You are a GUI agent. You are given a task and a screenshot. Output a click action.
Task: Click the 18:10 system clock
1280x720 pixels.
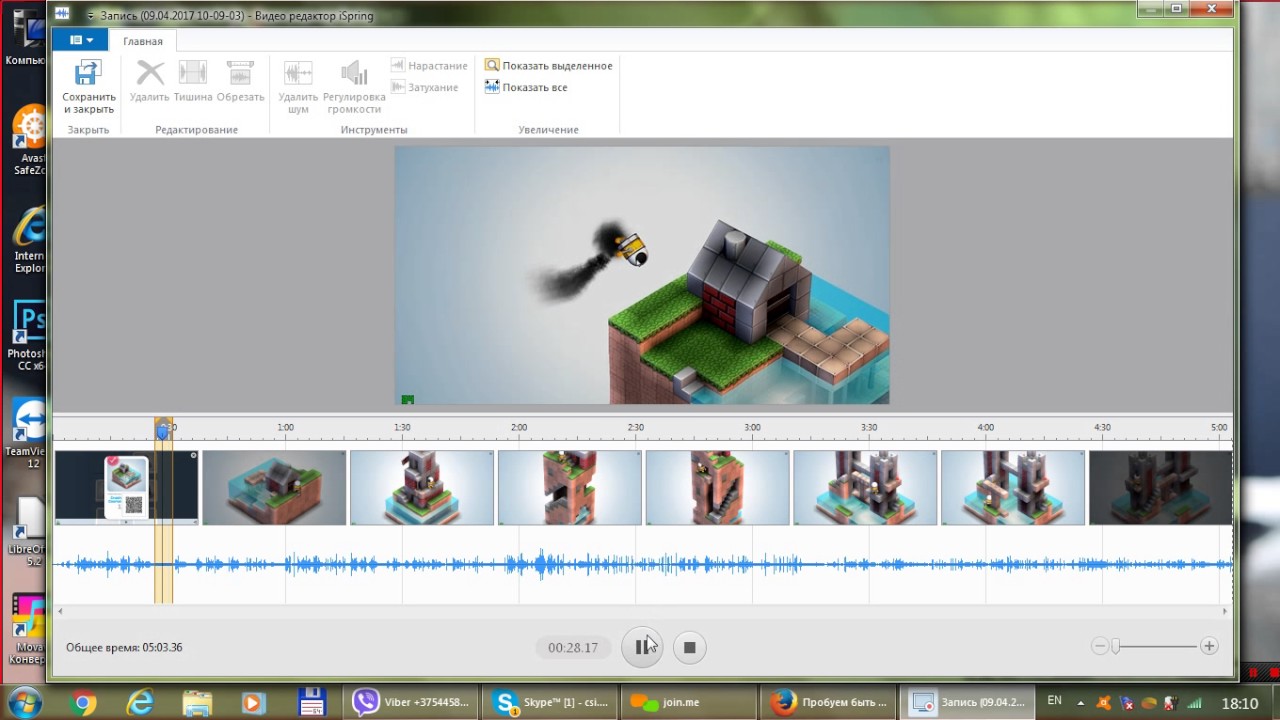[1240, 703]
